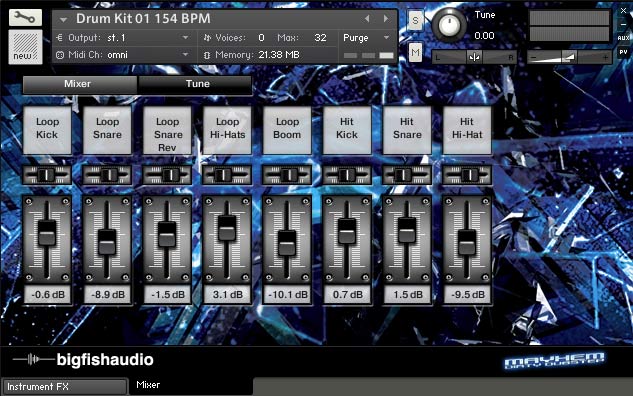Decrease volume with minus icon
This screenshot has width=633, height=396.
click(534, 58)
